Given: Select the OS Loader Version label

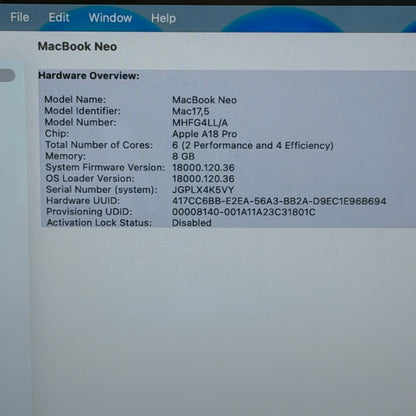Looking at the screenshot, I should (90, 178).
